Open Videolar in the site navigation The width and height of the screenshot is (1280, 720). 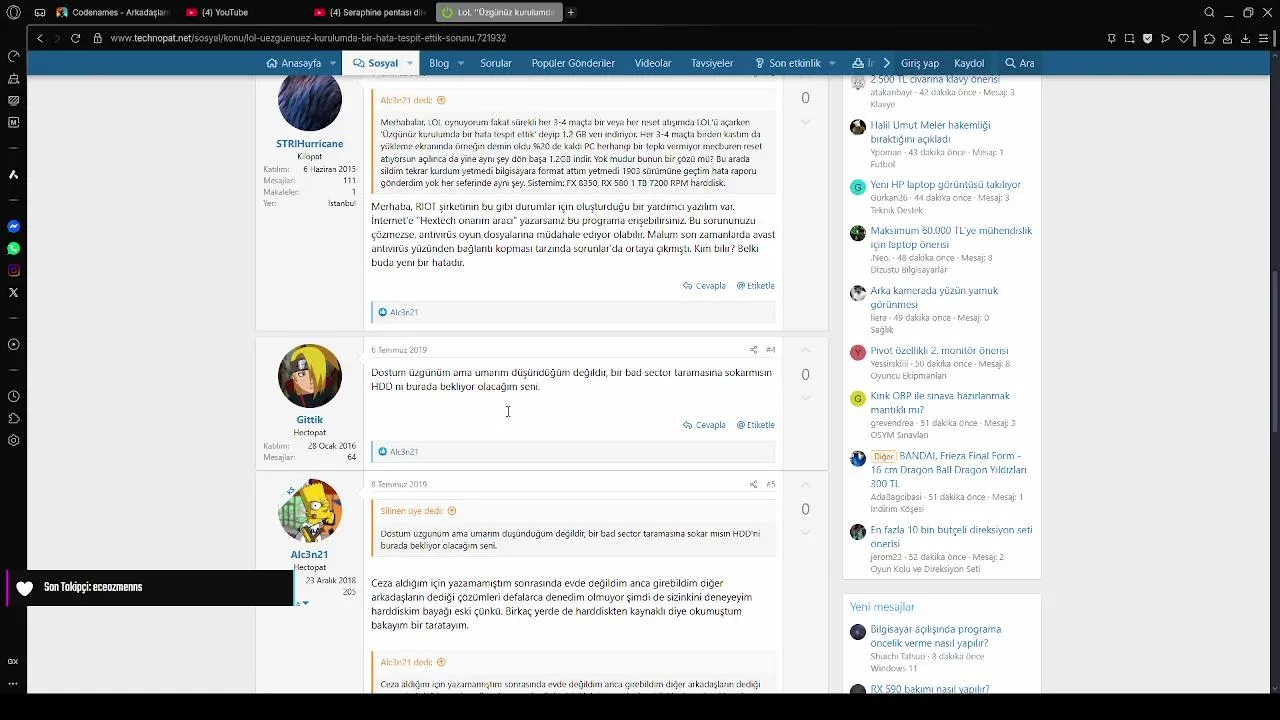653,63
